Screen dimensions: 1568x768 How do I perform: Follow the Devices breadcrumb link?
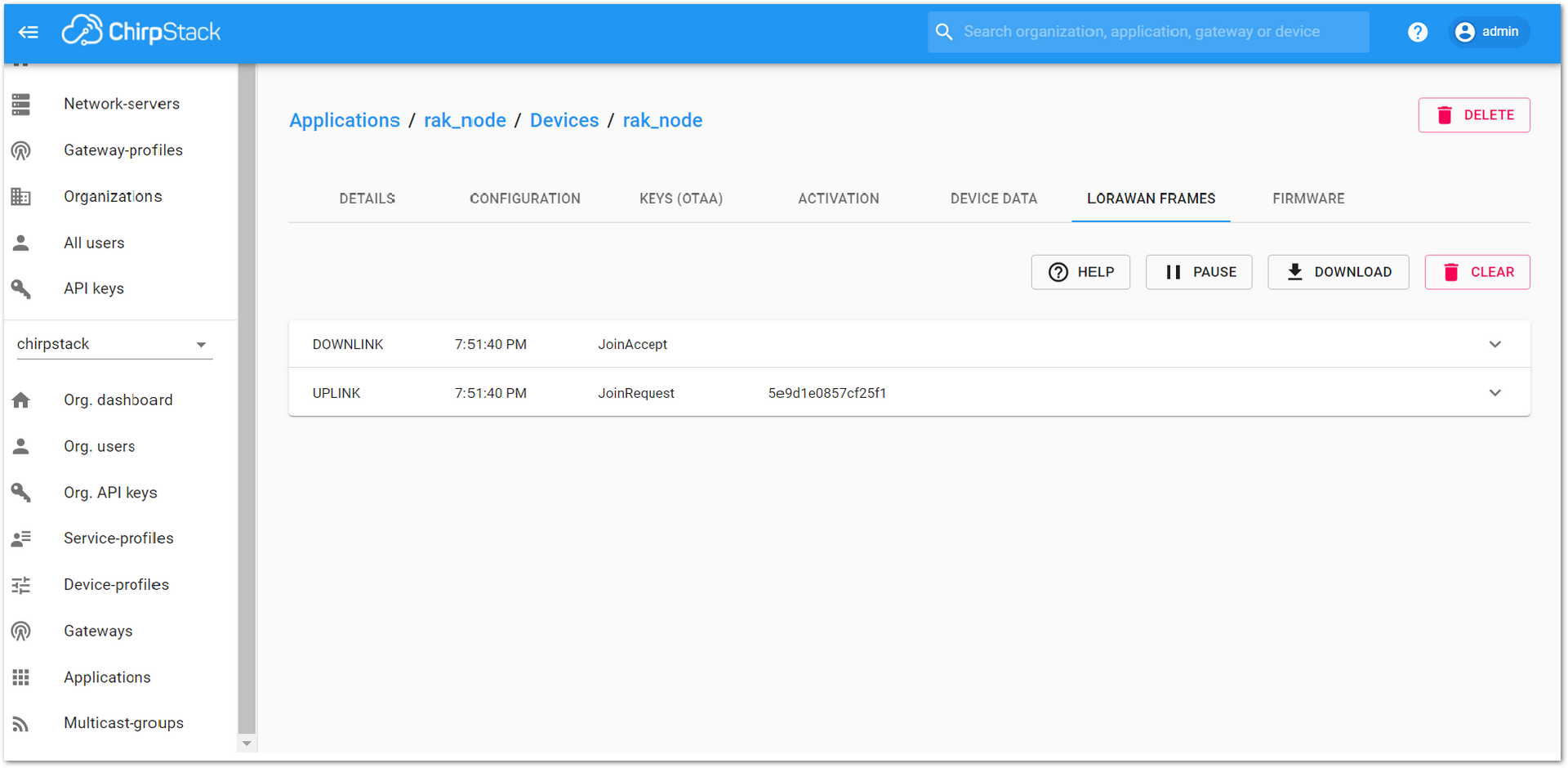[564, 120]
